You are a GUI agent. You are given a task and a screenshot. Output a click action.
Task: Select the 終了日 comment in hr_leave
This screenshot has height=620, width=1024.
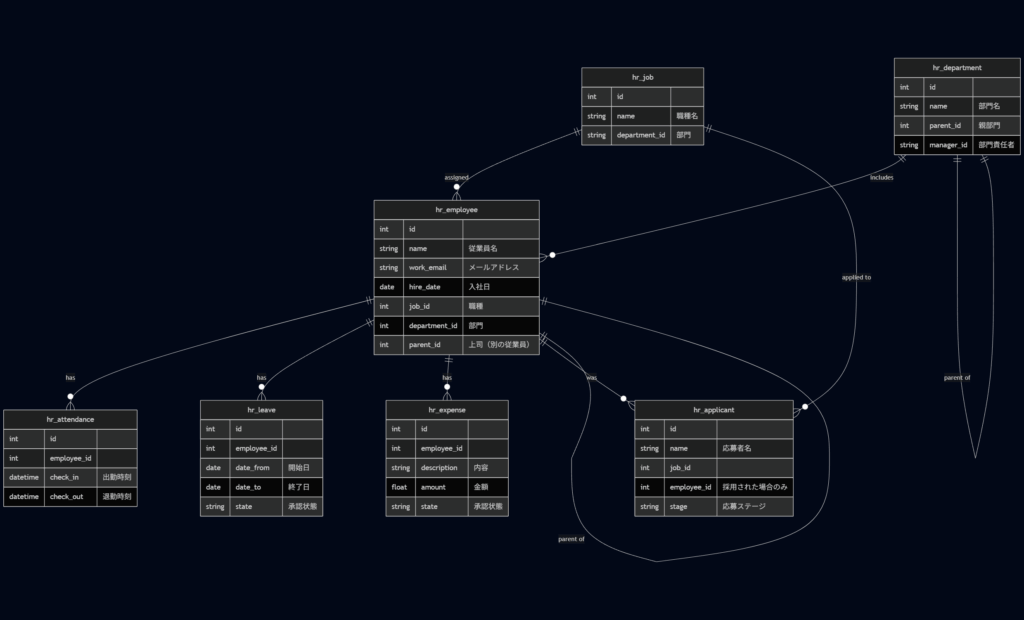(302, 487)
